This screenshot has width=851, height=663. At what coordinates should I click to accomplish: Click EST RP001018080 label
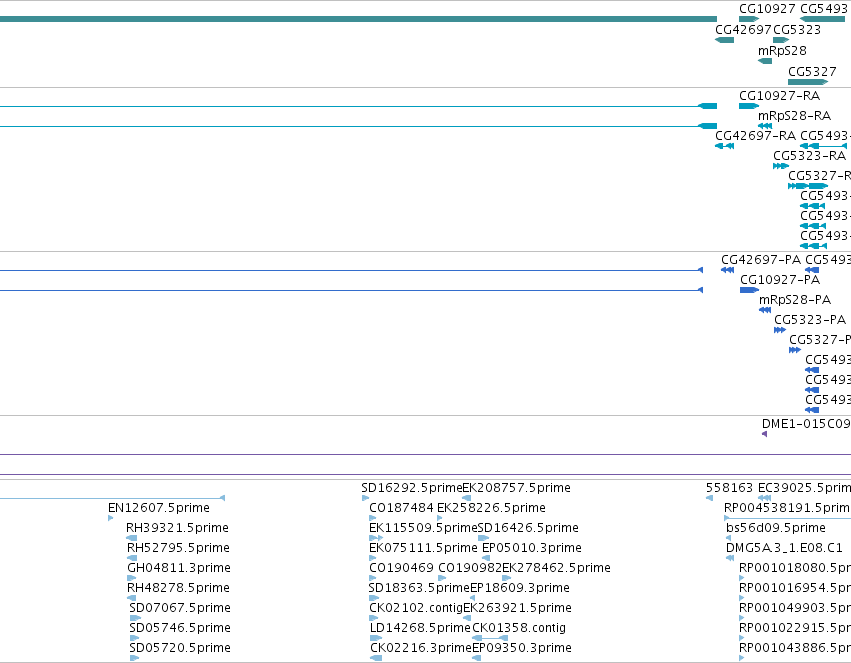click(x=795, y=569)
